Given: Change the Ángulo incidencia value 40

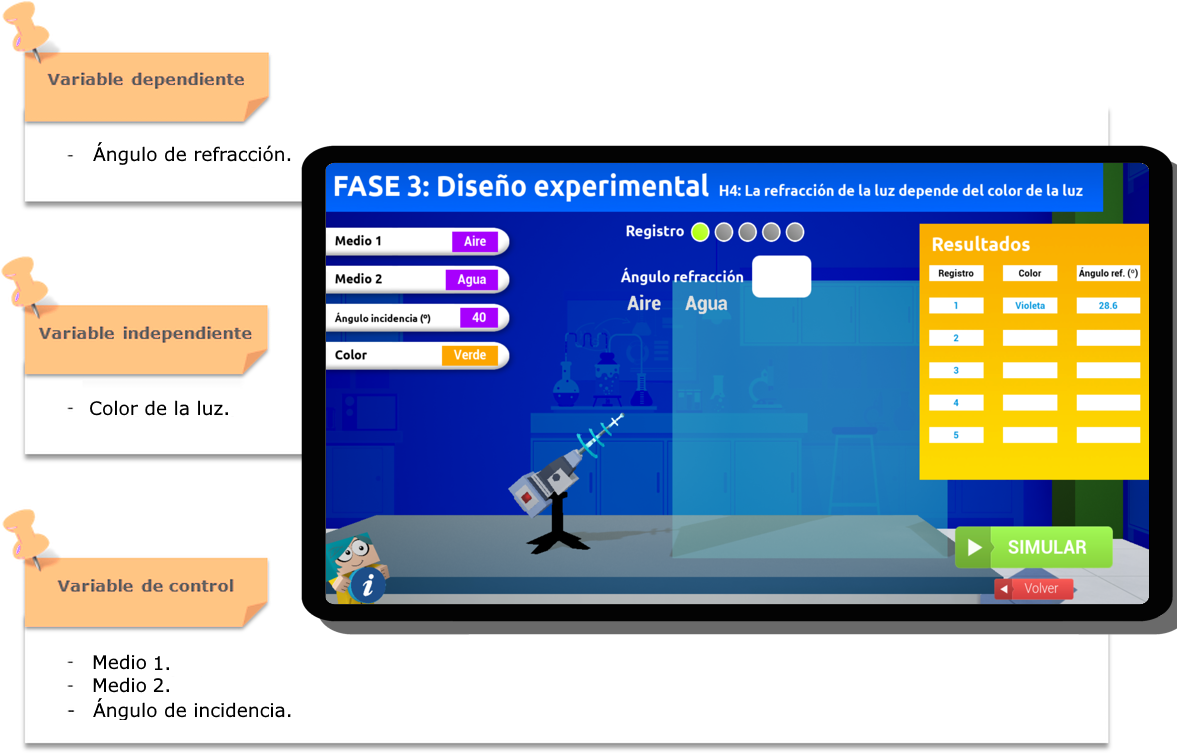Looking at the screenshot, I should click(478, 317).
